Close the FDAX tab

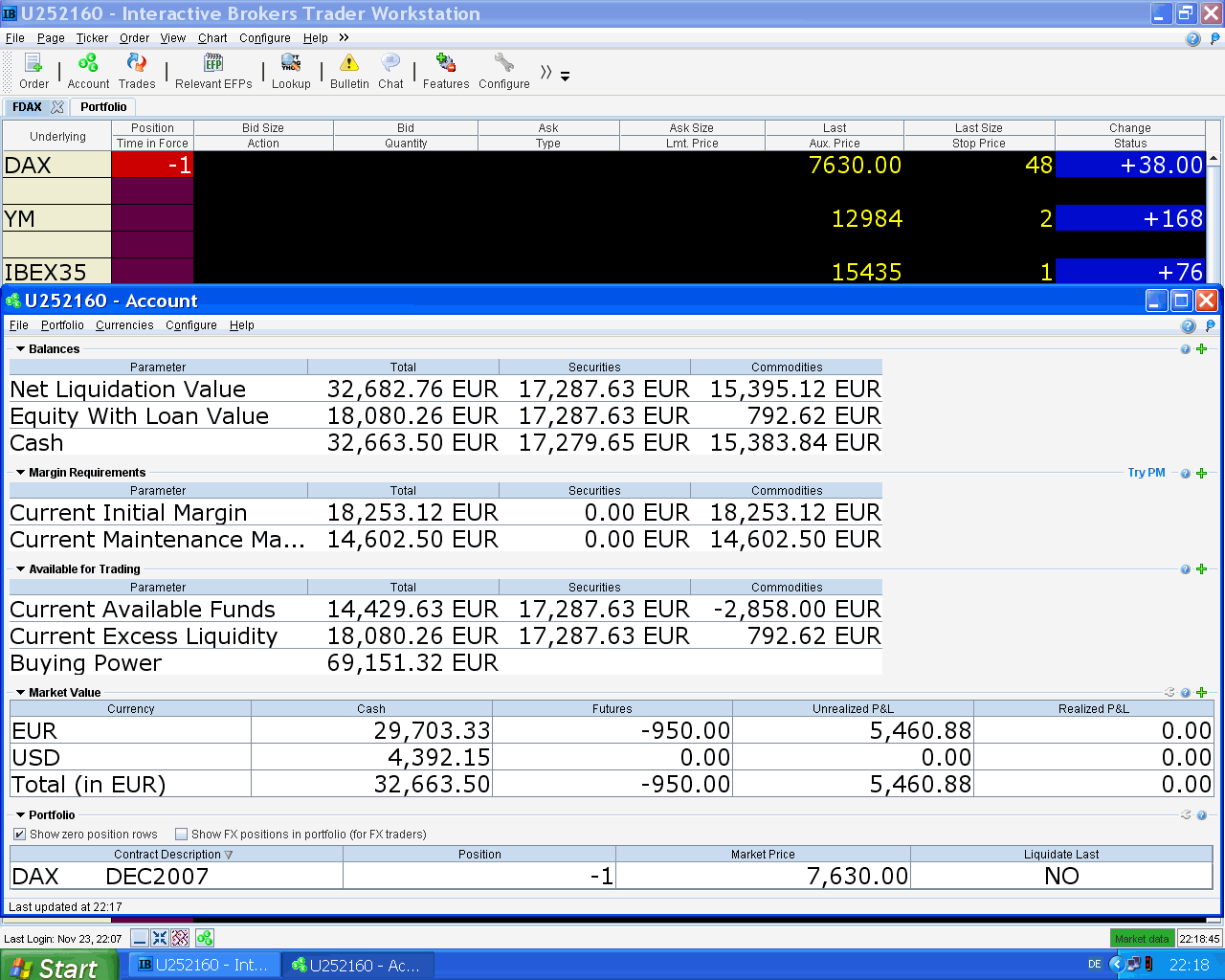(57, 107)
